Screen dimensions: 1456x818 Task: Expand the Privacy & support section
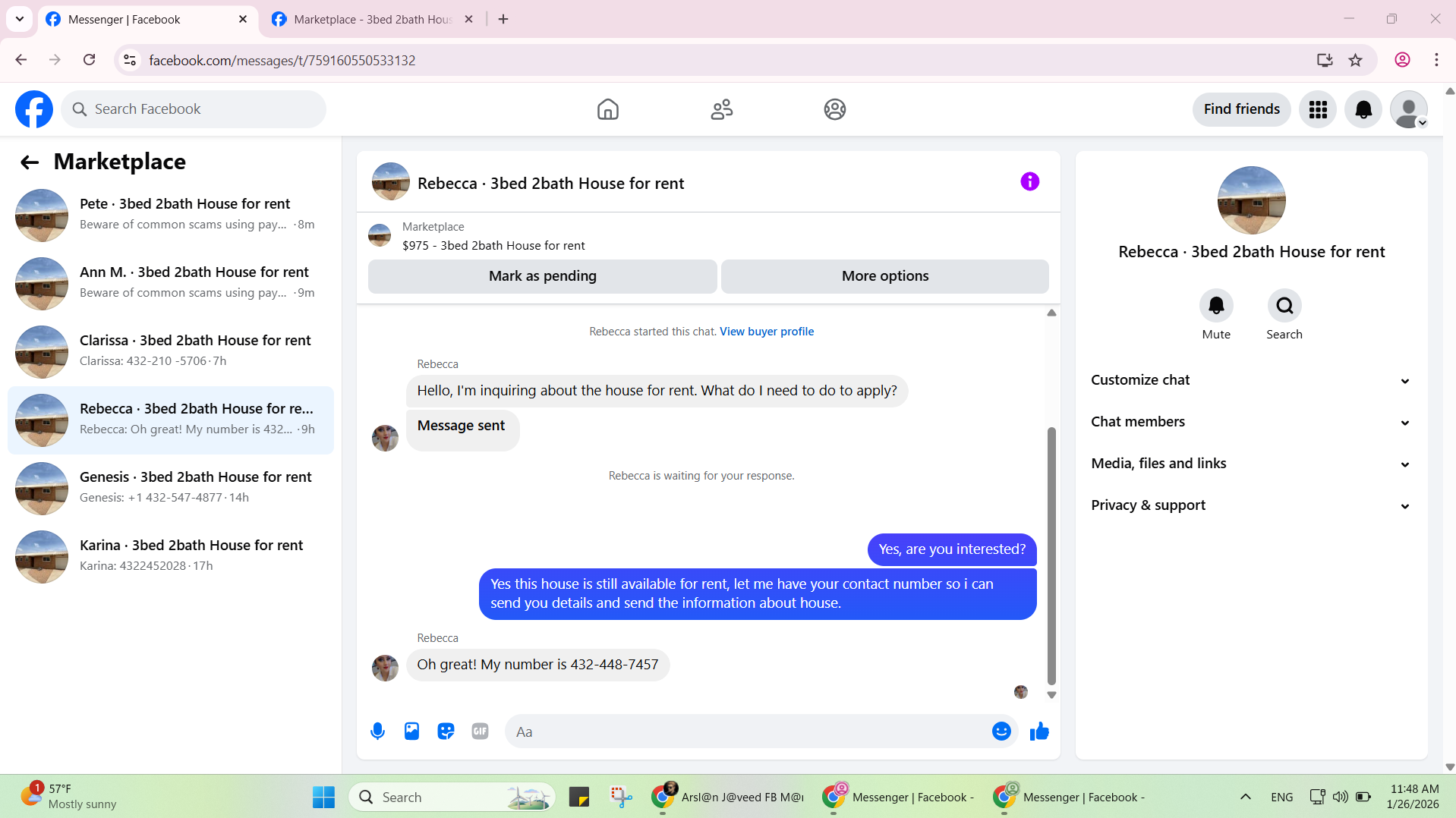tap(1251, 505)
